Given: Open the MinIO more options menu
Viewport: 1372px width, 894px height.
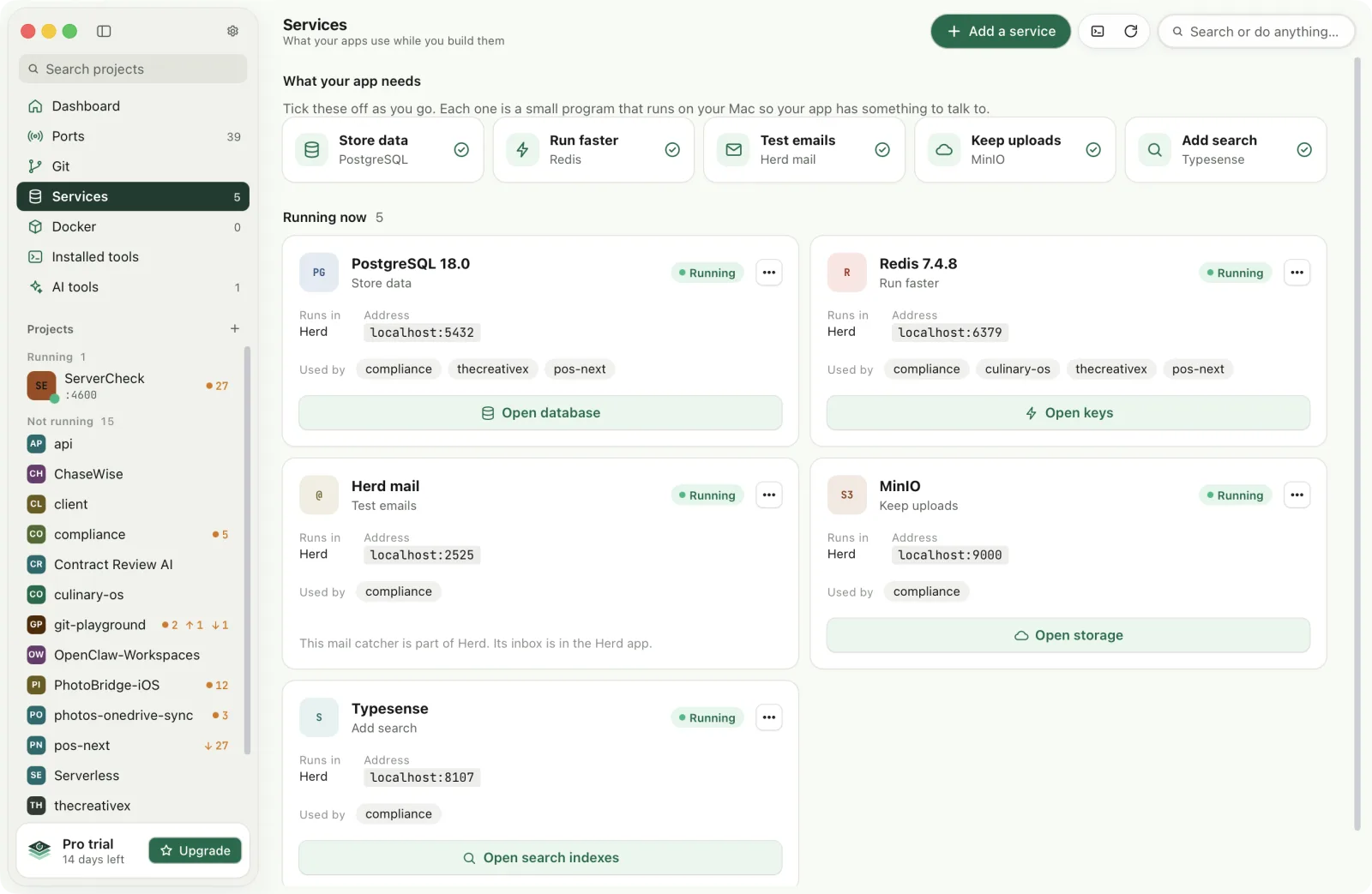Looking at the screenshot, I should pyautogui.click(x=1297, y=495).
